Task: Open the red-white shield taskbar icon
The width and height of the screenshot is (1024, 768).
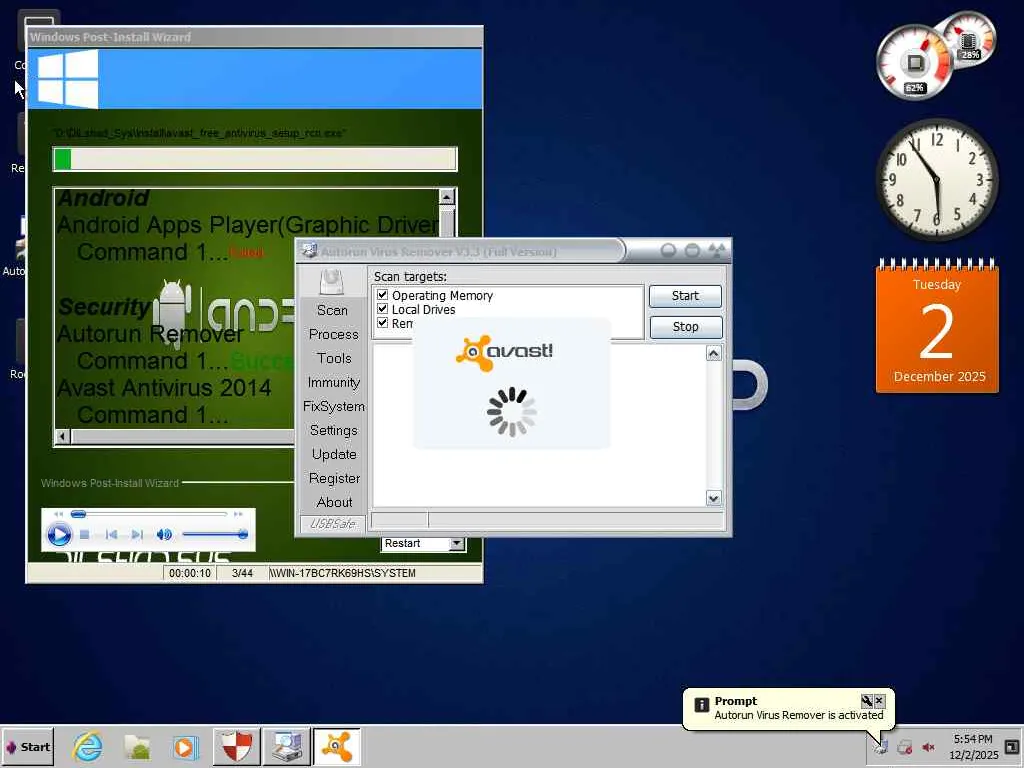Action: click(236, 746)
